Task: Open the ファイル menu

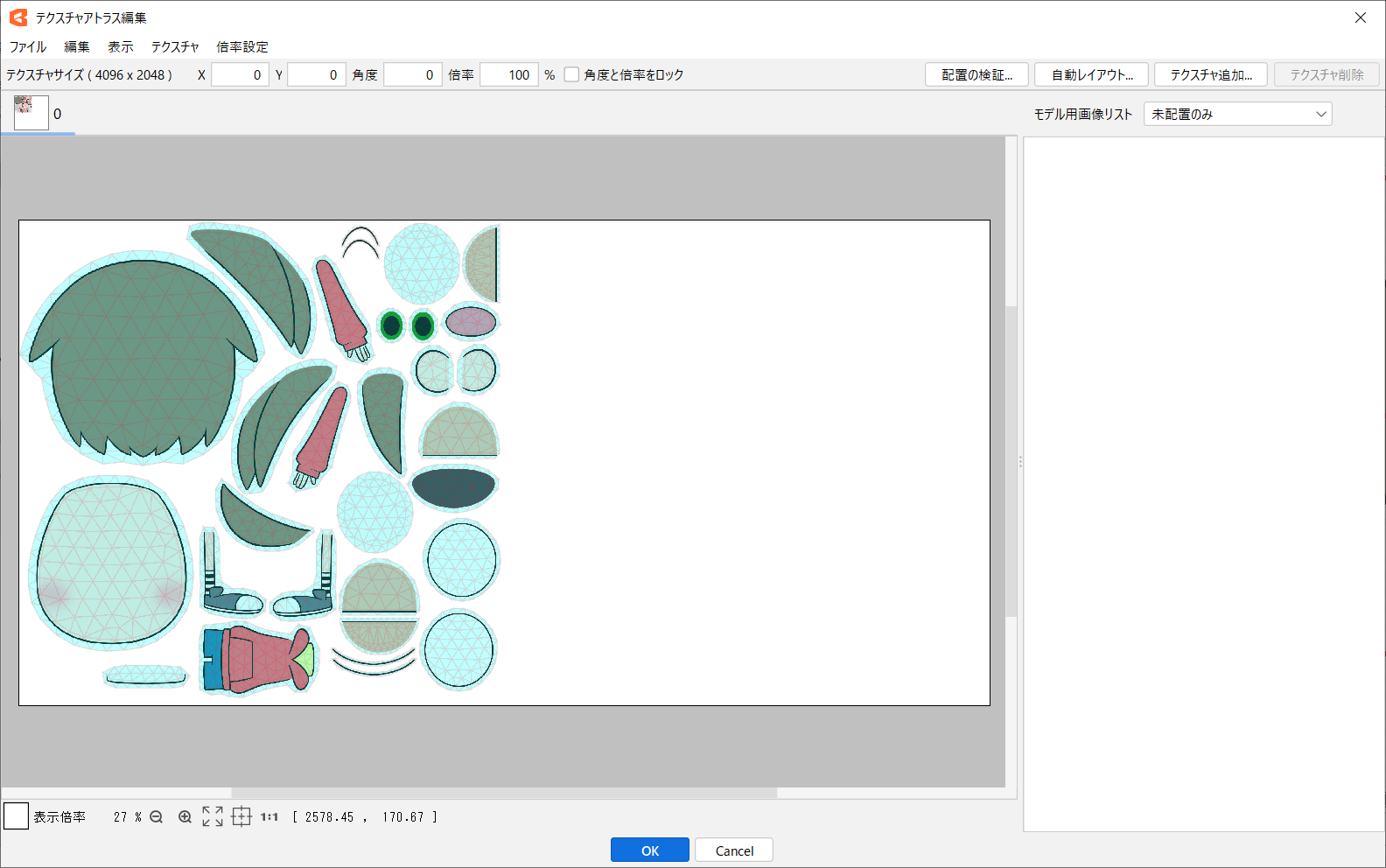Action: (x=28, y=47)
